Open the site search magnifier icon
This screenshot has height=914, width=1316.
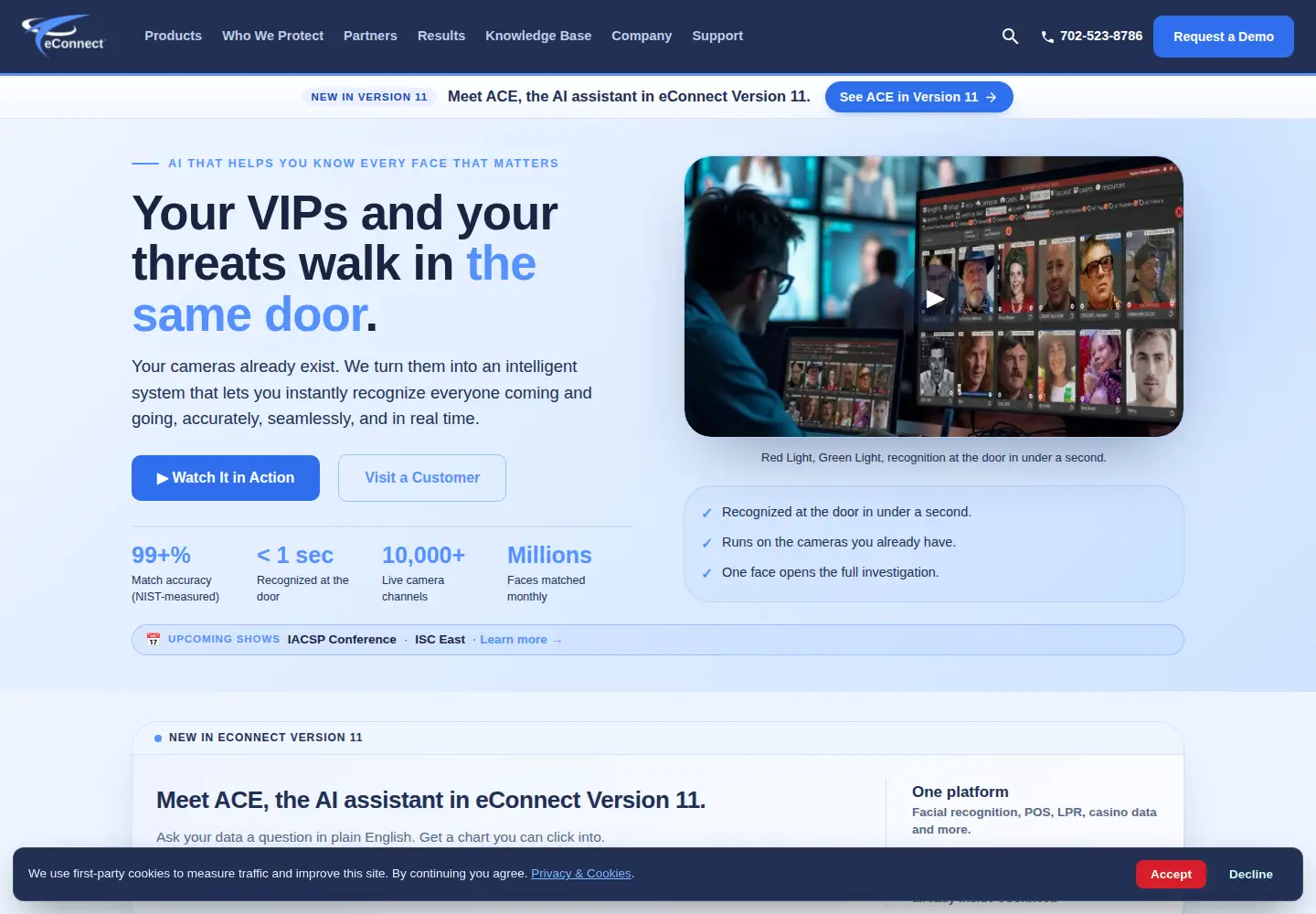tap(1010, 36)
